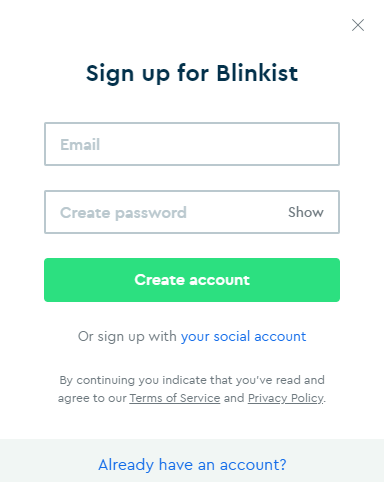
Task: Dismiss the Blinkist signup modal
Action: point(358,25)
